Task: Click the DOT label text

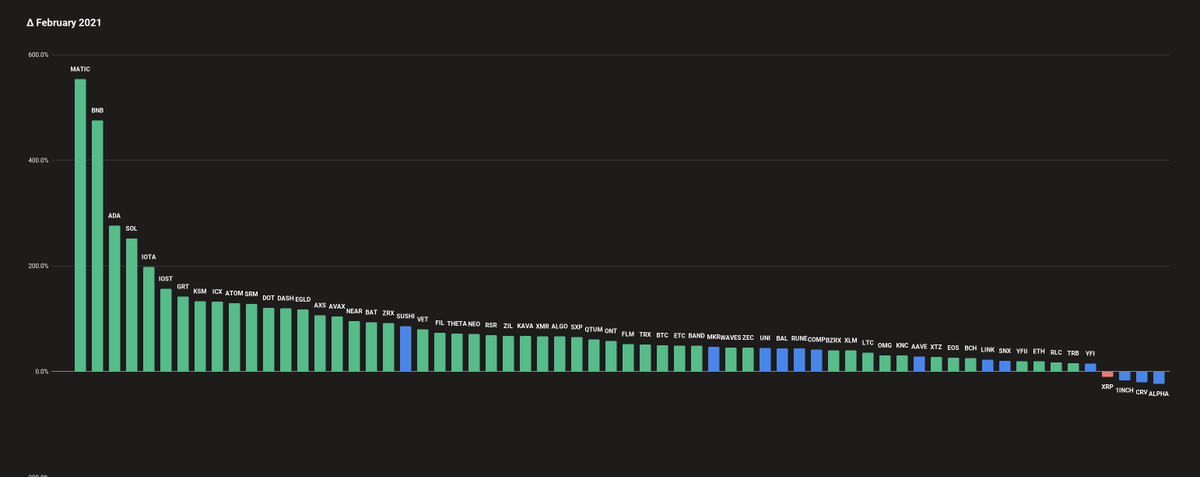Action: [268, 297]
